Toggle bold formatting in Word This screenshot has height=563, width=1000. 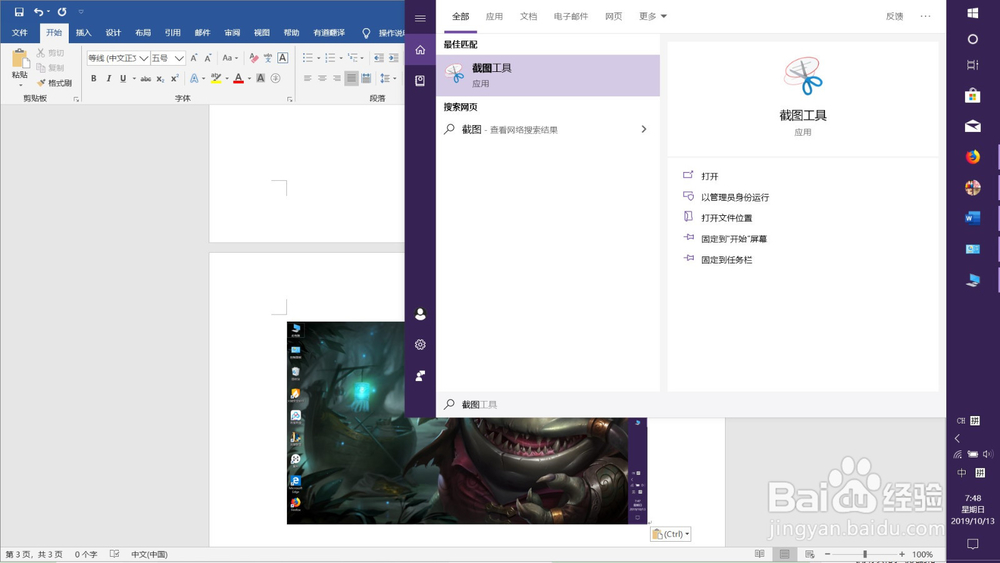94,78
